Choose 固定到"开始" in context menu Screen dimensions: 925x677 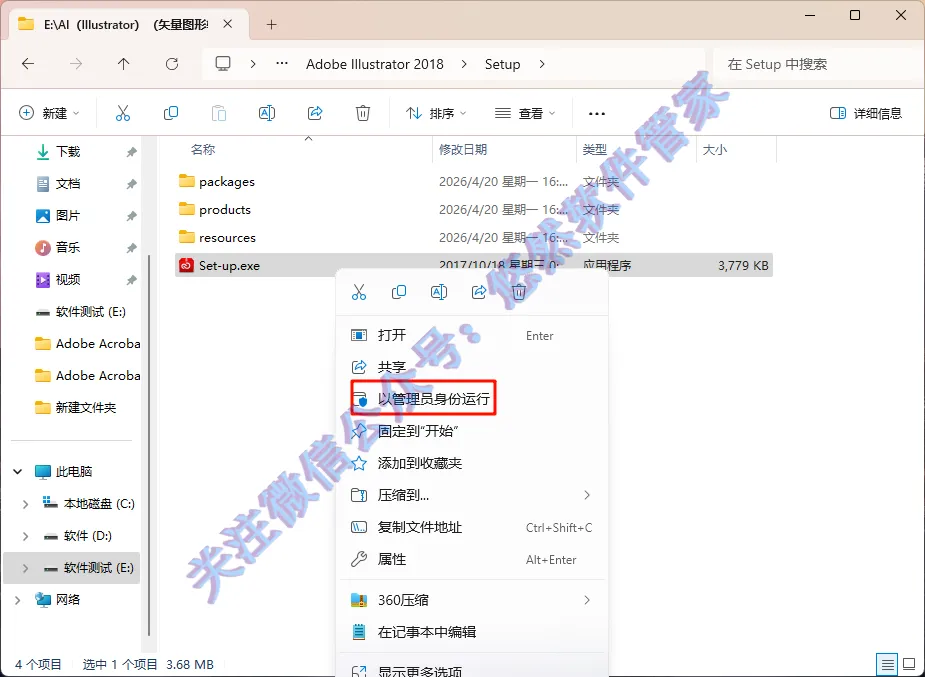click(471, 431)
